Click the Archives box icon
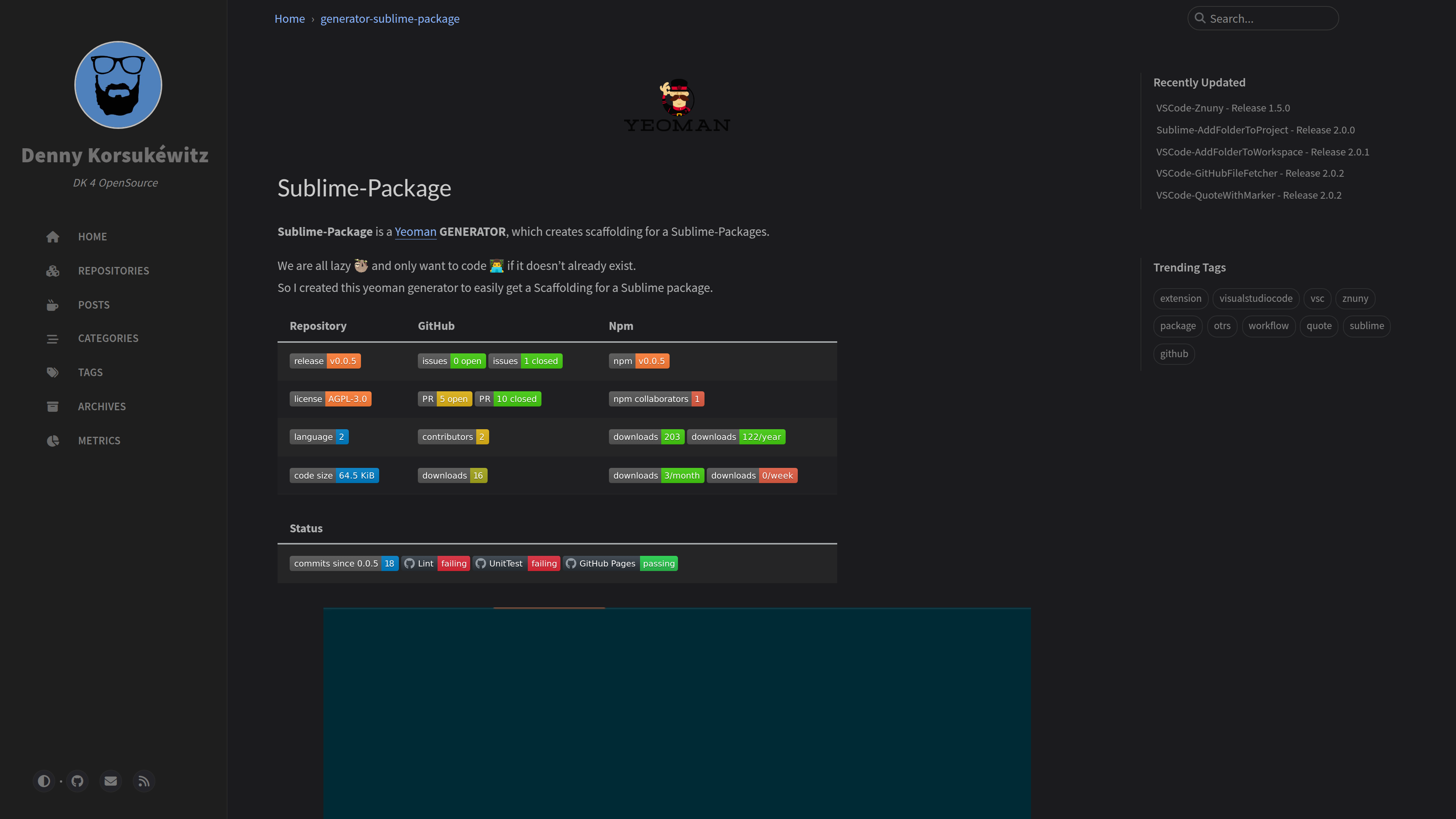Viewport: 1456px width, 819px height. tap(53, 406)
